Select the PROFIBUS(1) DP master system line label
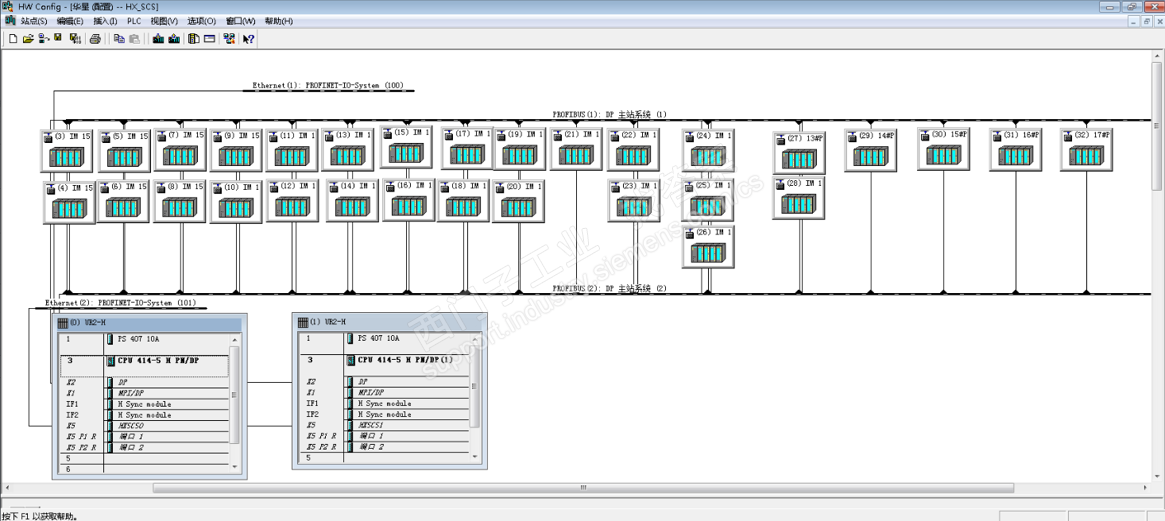This screenshot has height=521, width=1165. 609,114
